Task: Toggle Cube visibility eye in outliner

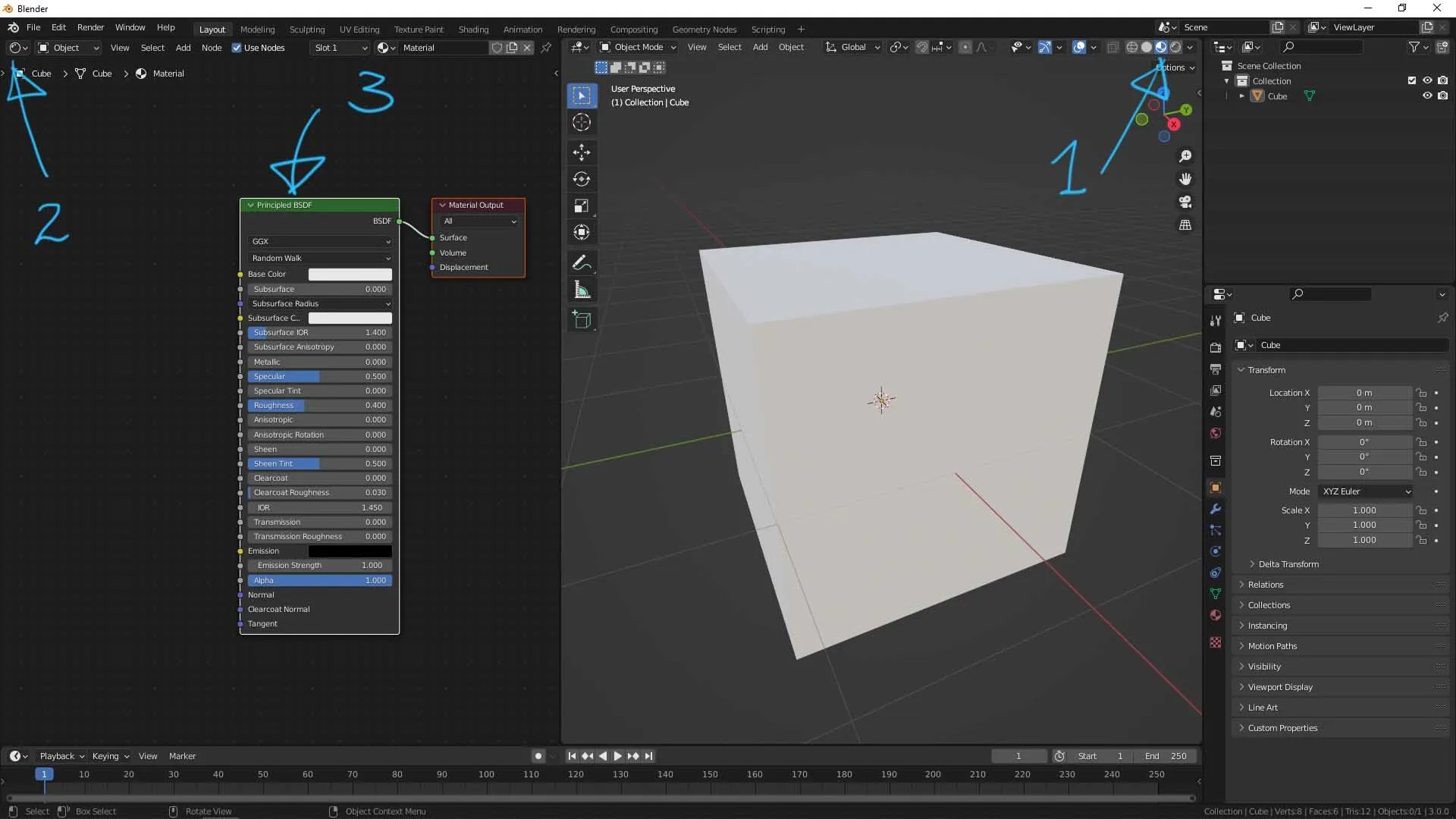Action: click(x=1427, y=96)
